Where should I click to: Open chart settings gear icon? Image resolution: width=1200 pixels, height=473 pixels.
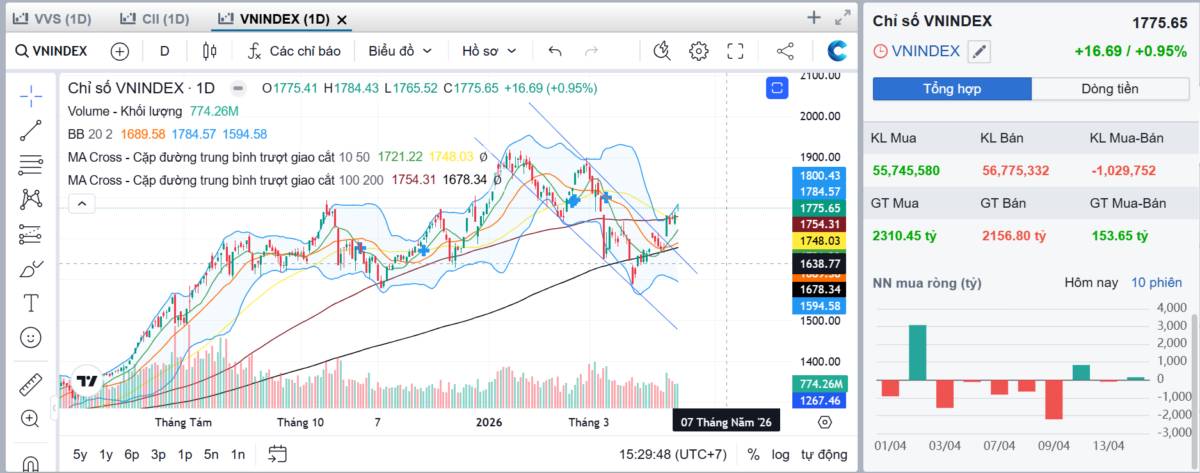[698, 51]
